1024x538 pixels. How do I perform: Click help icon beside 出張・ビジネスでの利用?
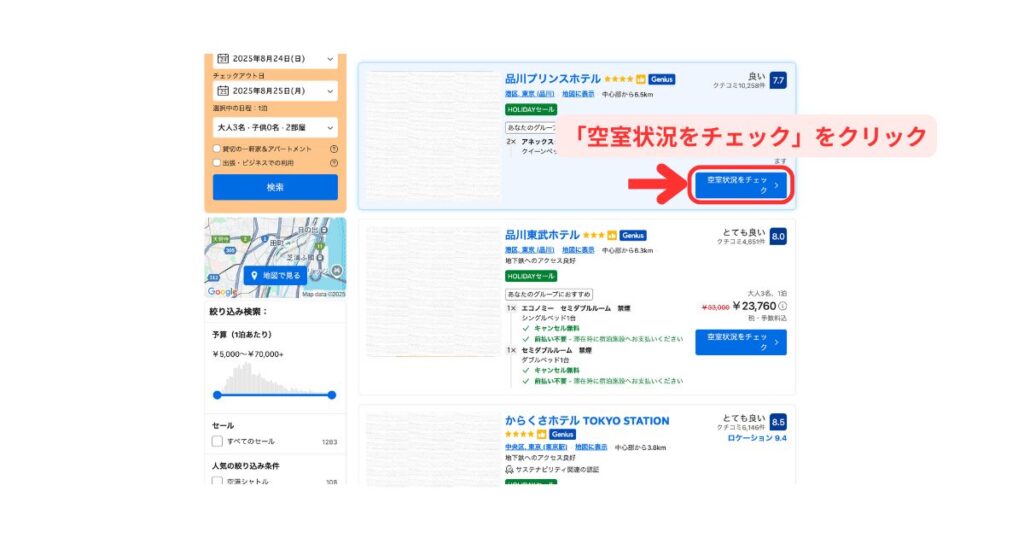(x=334, y=163)
